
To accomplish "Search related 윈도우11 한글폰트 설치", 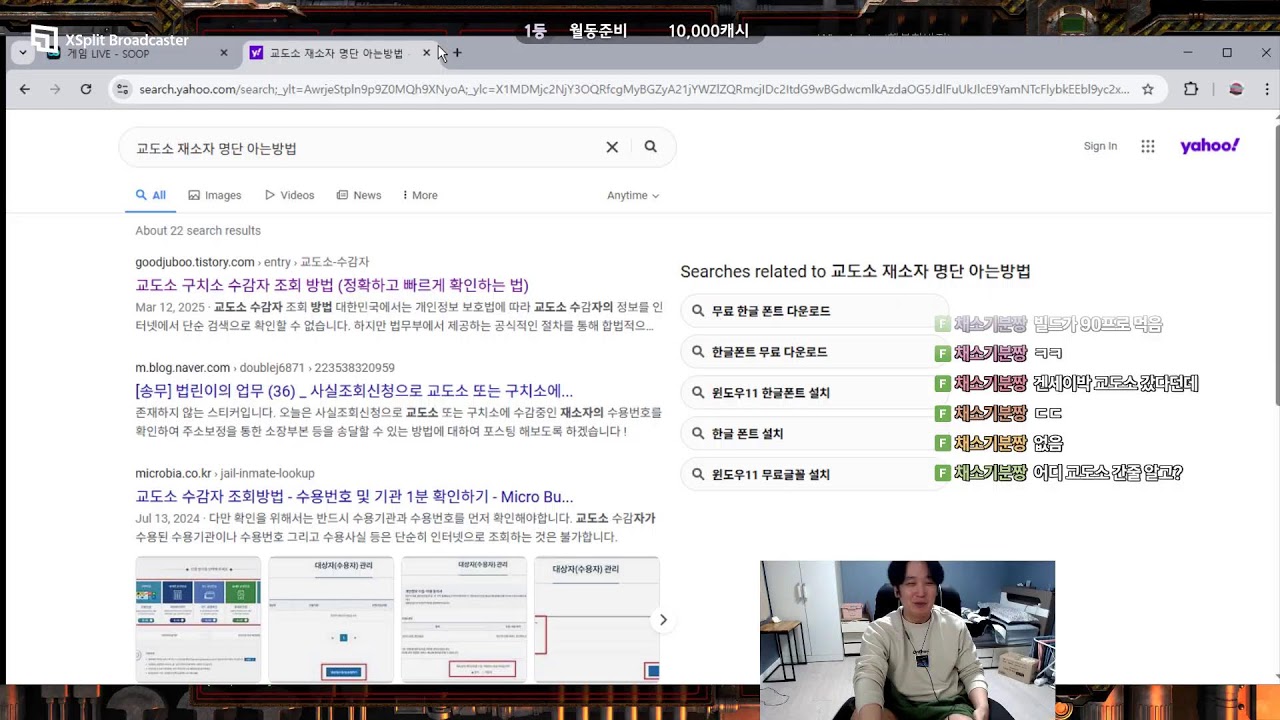I will tap(814, 393).
